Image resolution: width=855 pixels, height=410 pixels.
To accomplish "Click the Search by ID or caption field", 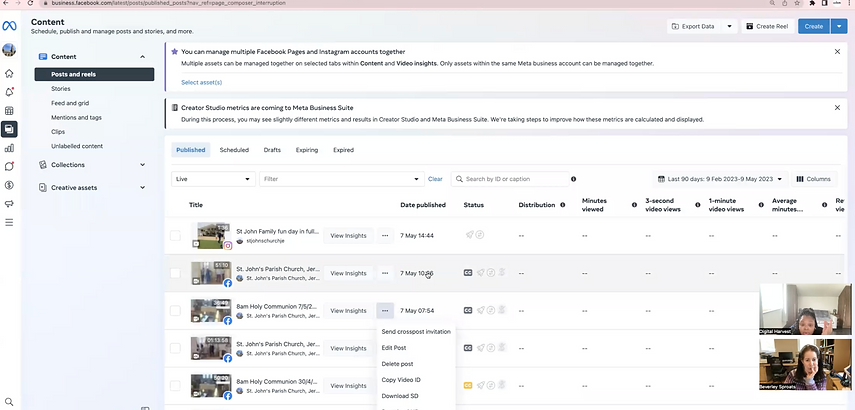I will (x=510, y=179).
